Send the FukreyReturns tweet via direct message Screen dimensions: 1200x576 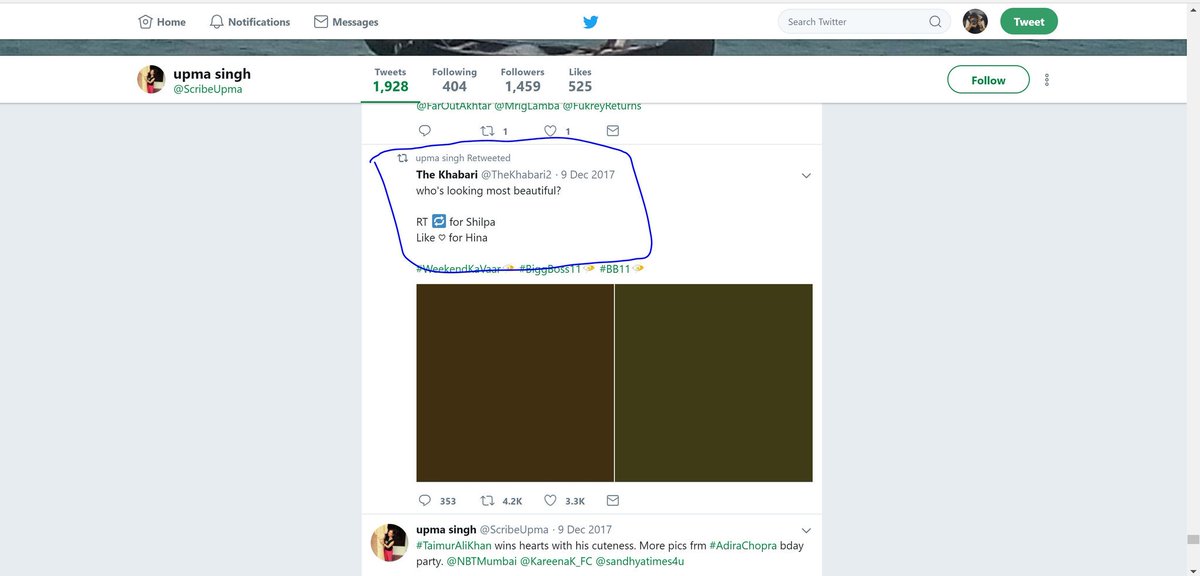[x=613, y=131]
